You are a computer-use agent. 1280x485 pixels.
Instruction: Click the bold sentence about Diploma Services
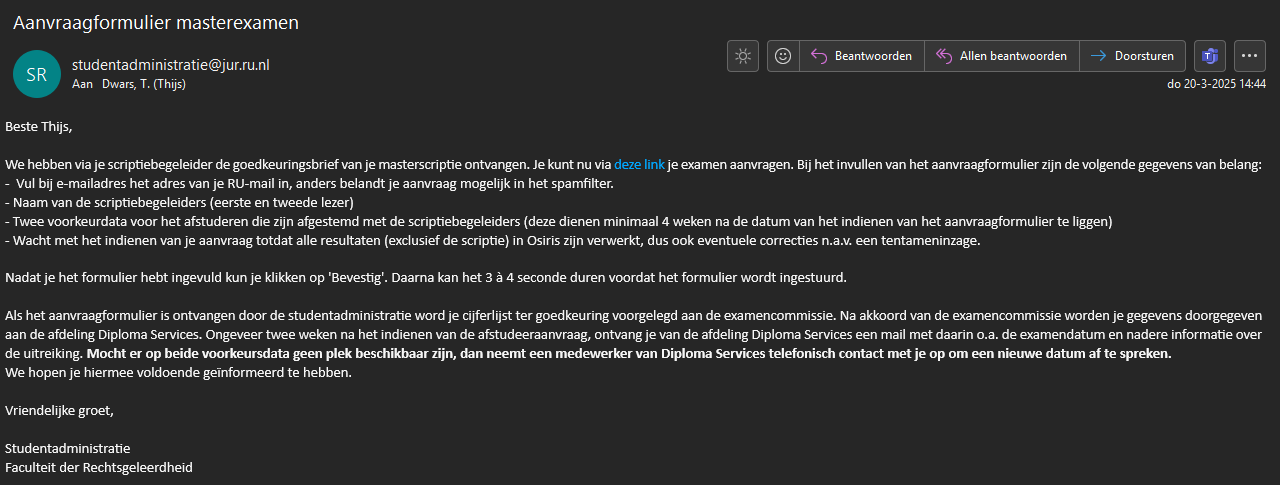629,354
